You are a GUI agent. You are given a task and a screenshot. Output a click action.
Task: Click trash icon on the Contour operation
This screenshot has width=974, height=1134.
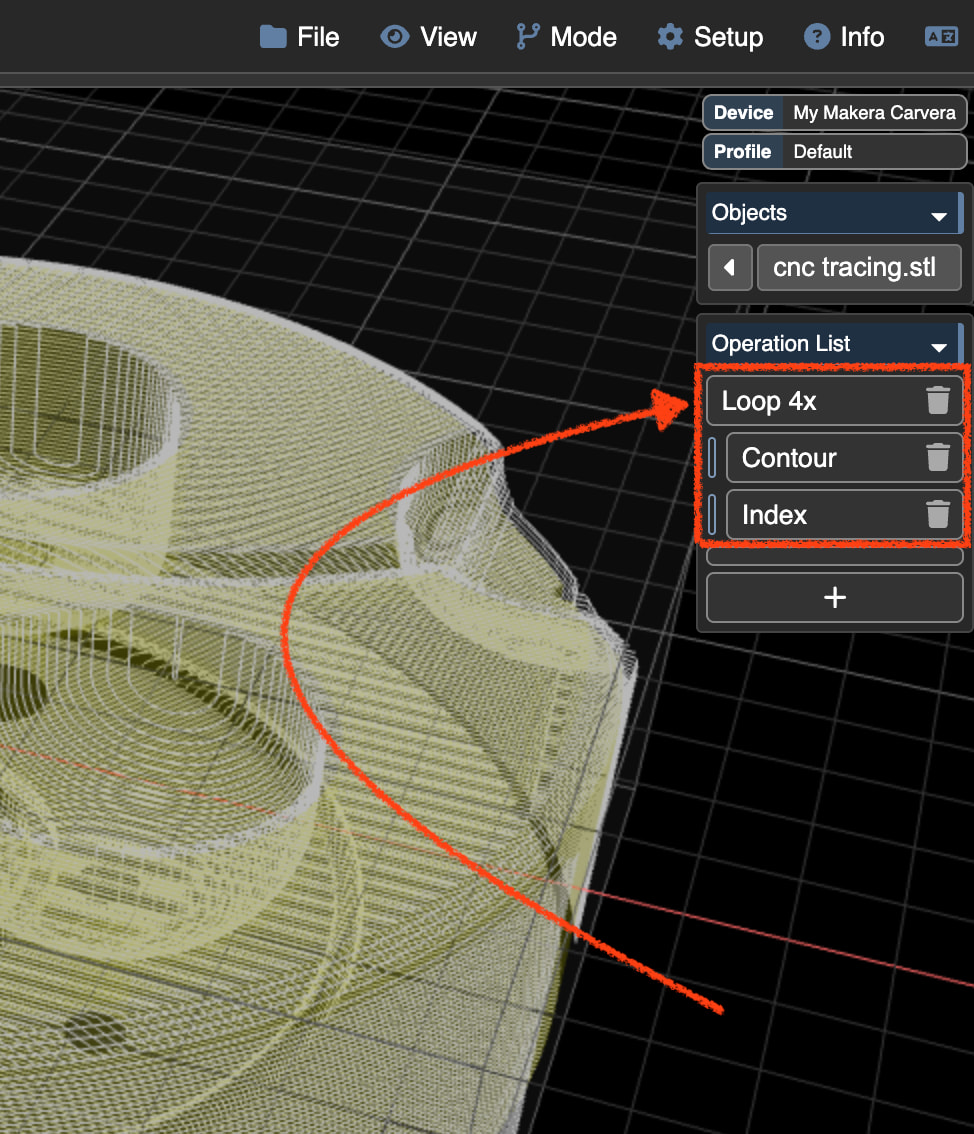937,458
